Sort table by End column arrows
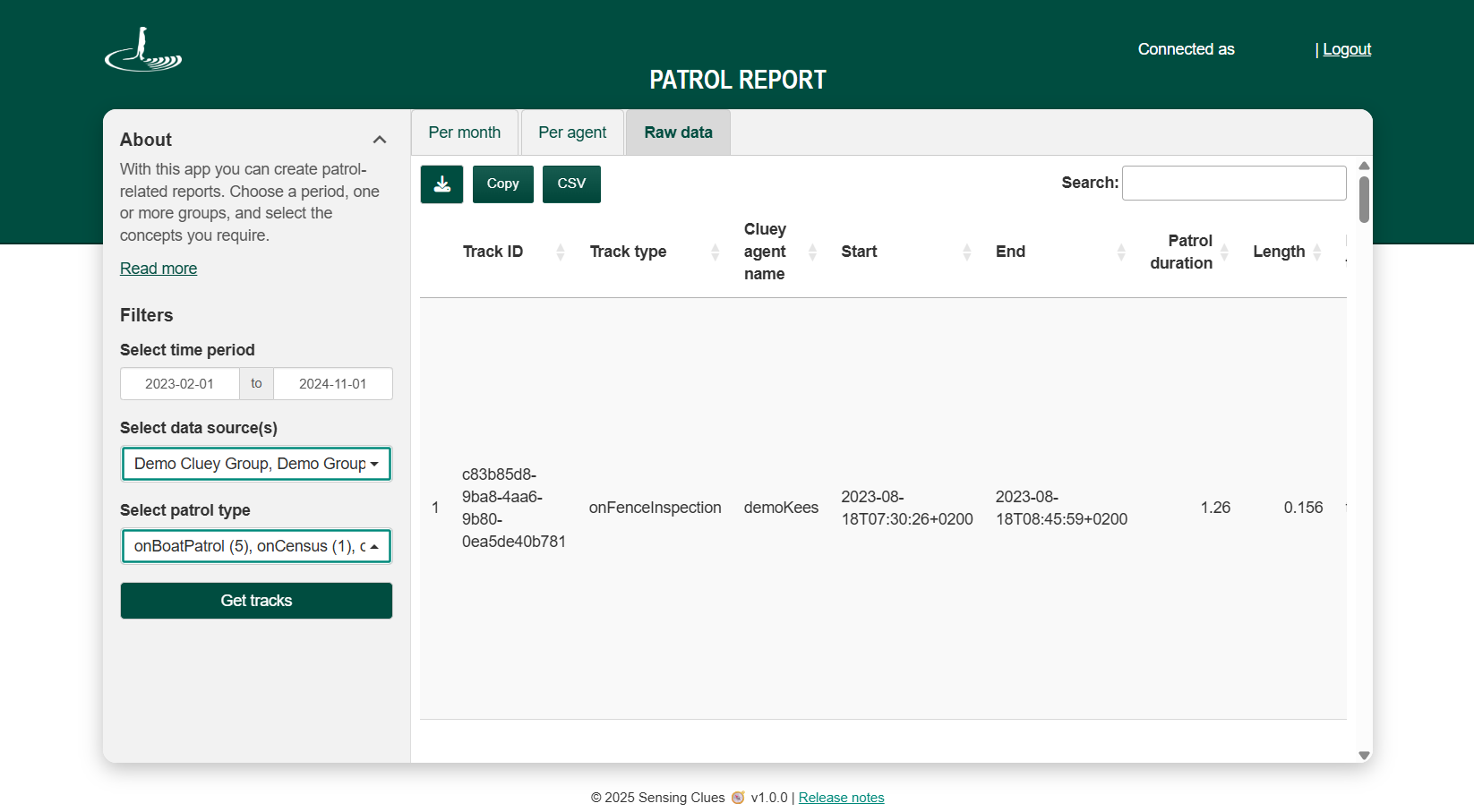 coord(1121,252)
